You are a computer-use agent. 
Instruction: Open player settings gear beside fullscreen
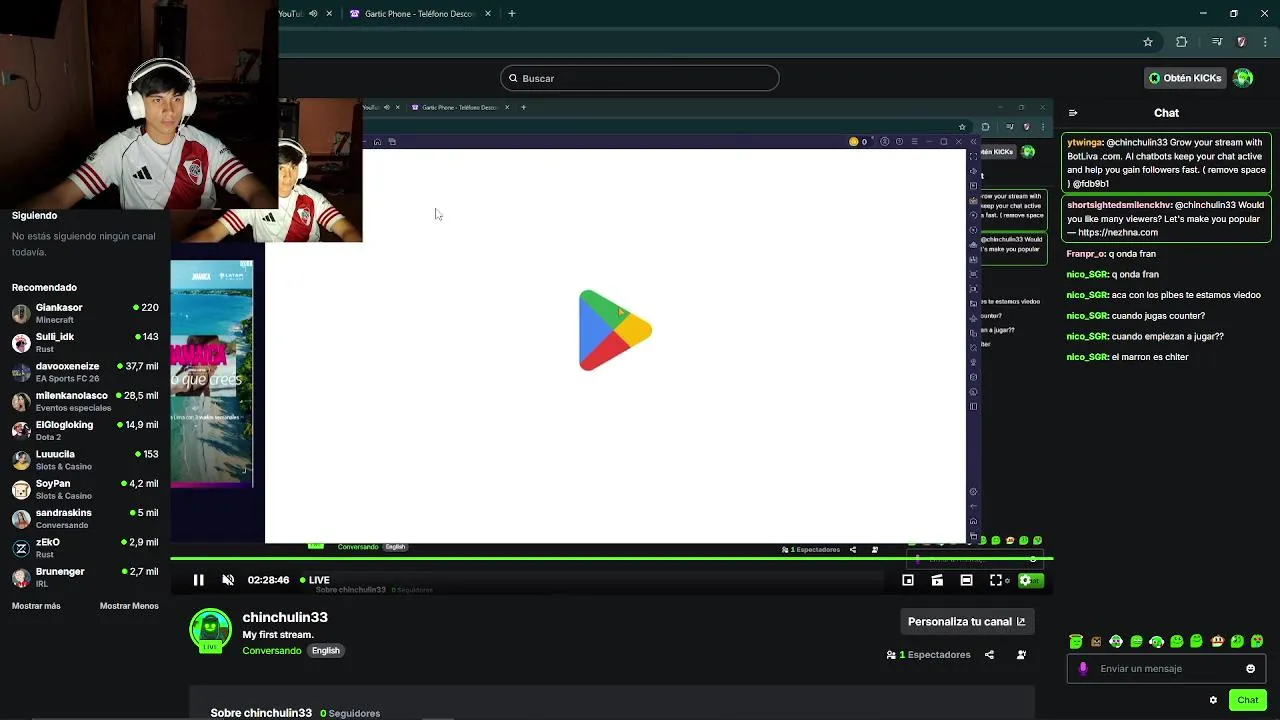[x=1025, y=580]
